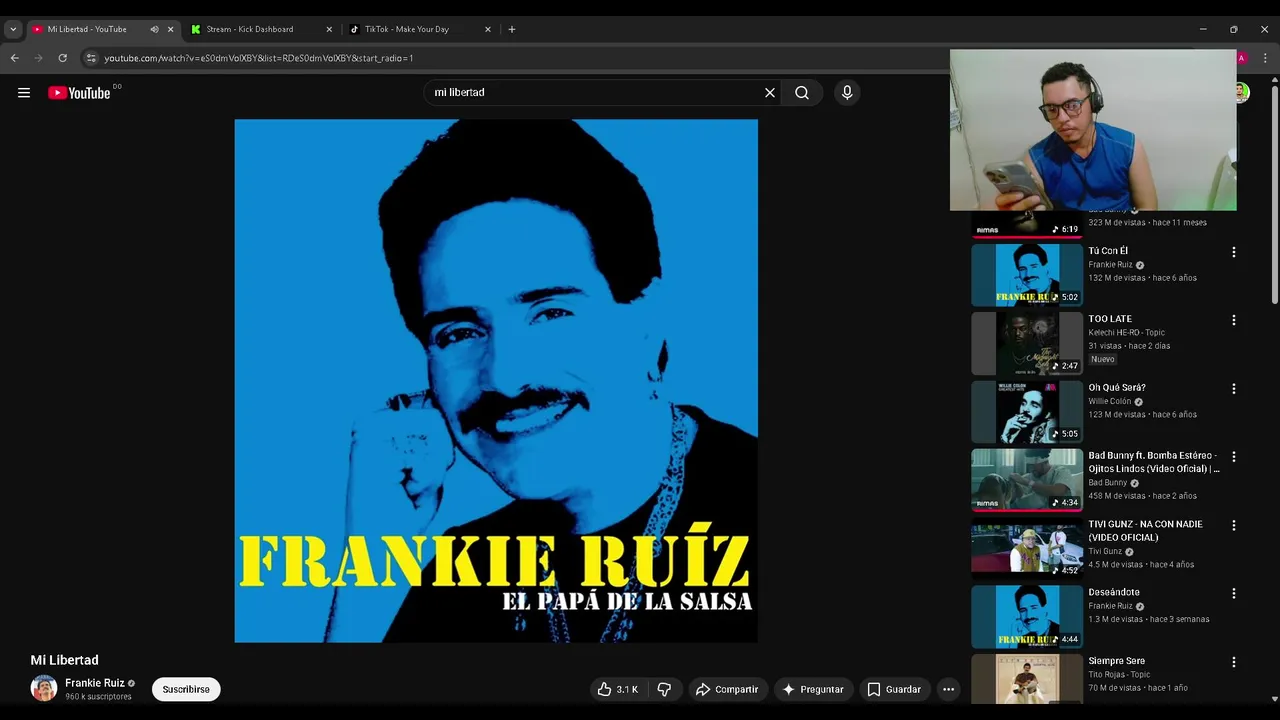
Task: Subscribe with the Suscribirse button
Action: (186, 689)
